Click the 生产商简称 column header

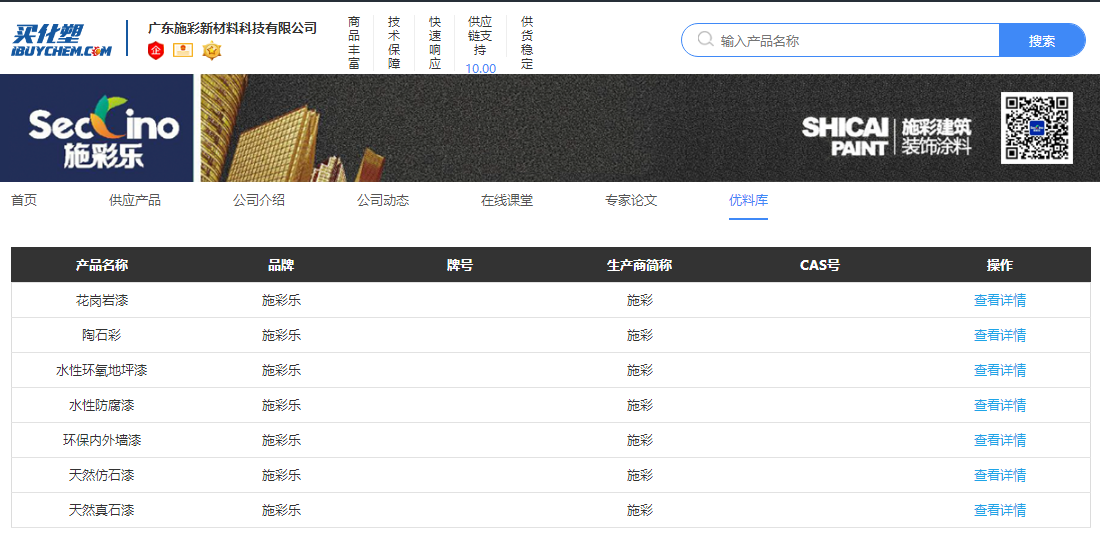point(640,265)
